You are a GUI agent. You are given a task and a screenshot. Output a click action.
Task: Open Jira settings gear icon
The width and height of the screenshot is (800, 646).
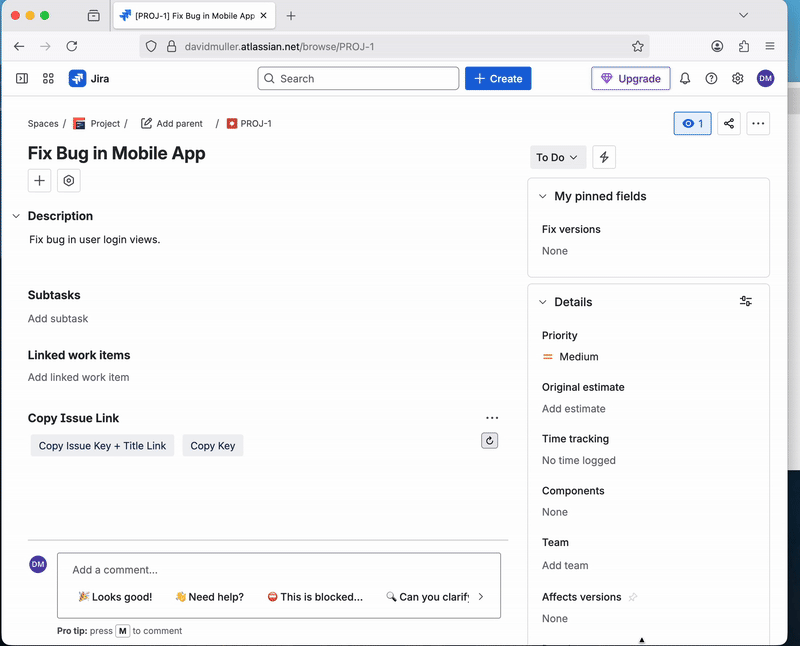[738, 79]
